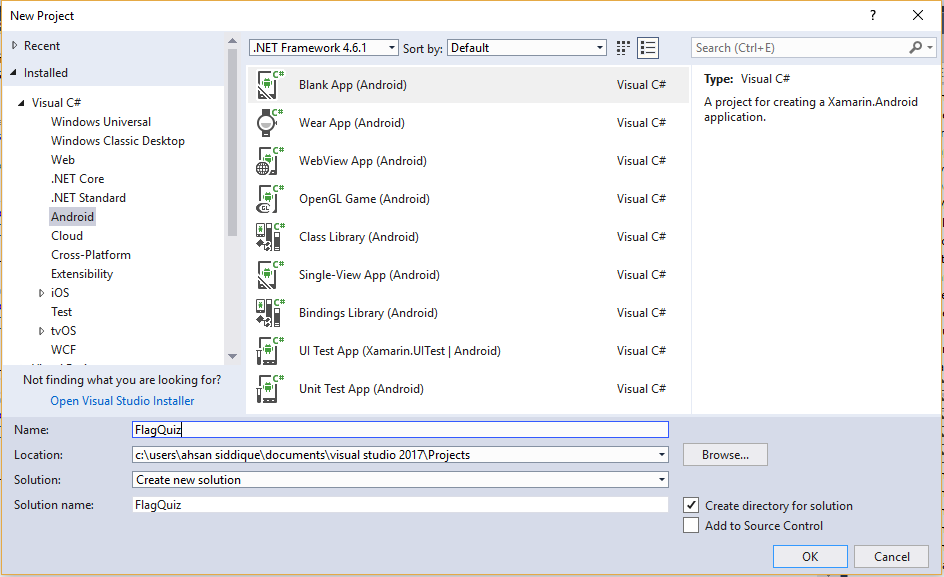Image resolution: width=944 pixels, height=577 pixels.
Task: Collapse the Installed node
Action: point(14,72)
